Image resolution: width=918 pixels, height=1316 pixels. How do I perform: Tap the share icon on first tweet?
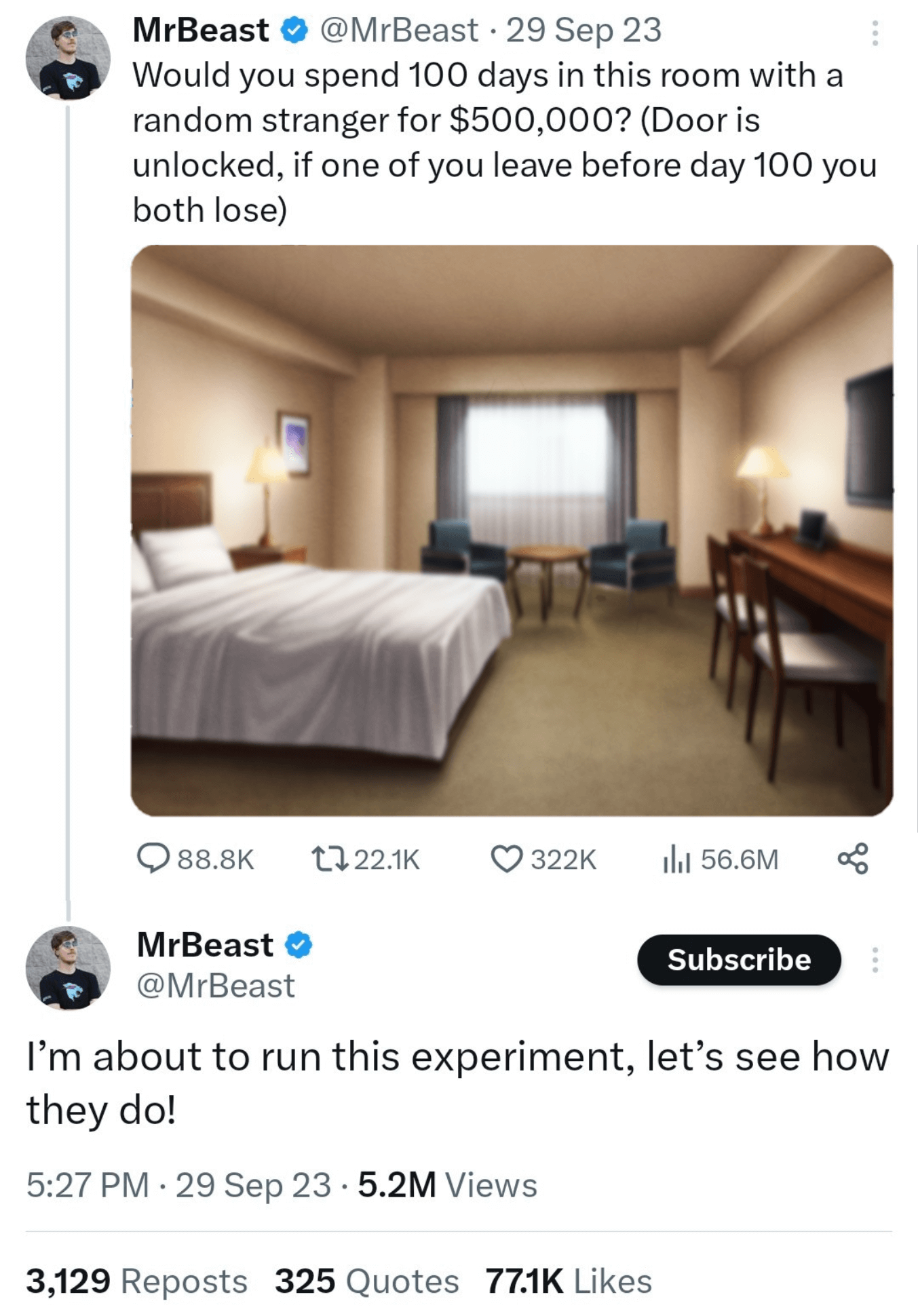click(853, 859)
